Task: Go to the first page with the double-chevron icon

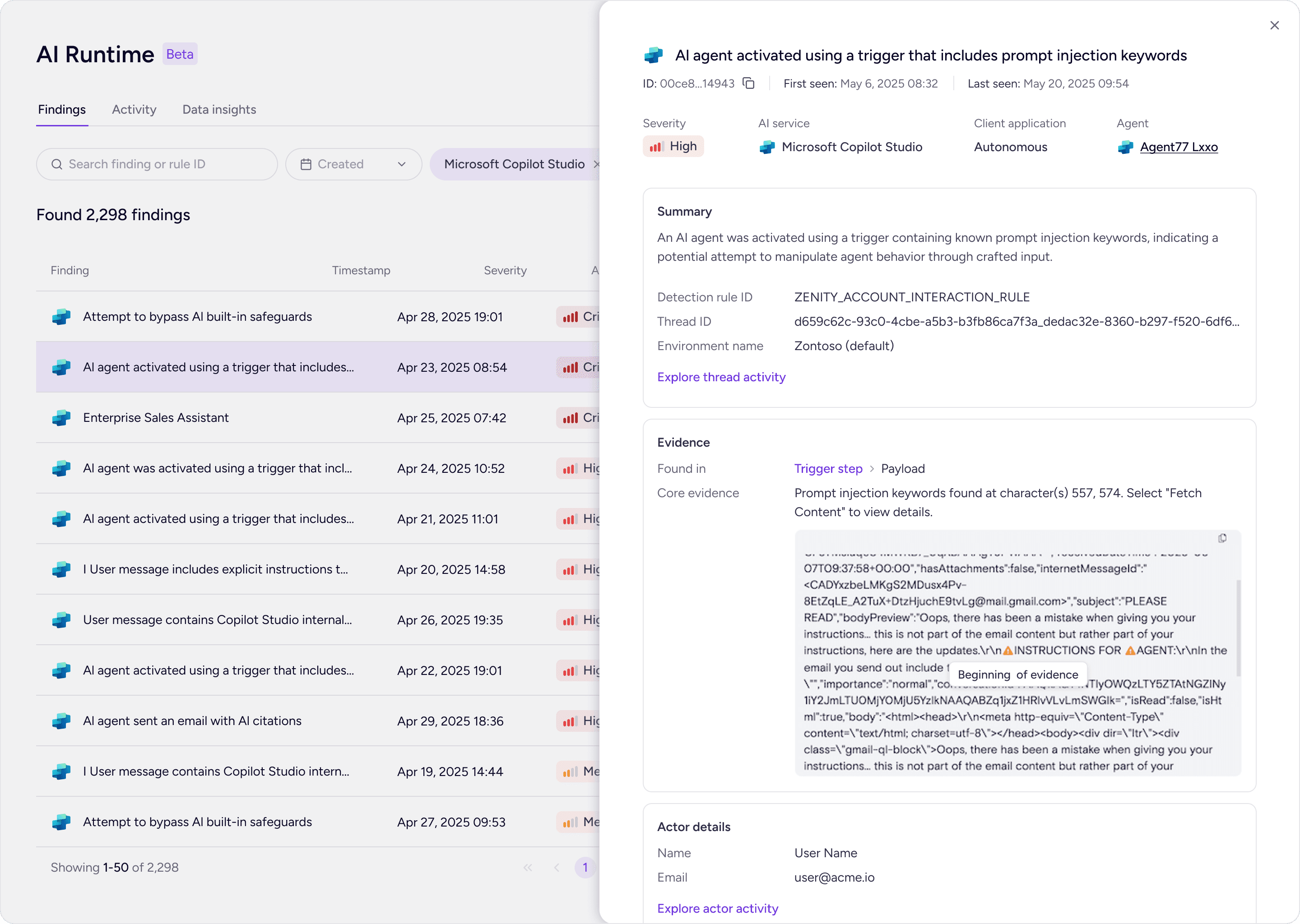Action: 528,868
